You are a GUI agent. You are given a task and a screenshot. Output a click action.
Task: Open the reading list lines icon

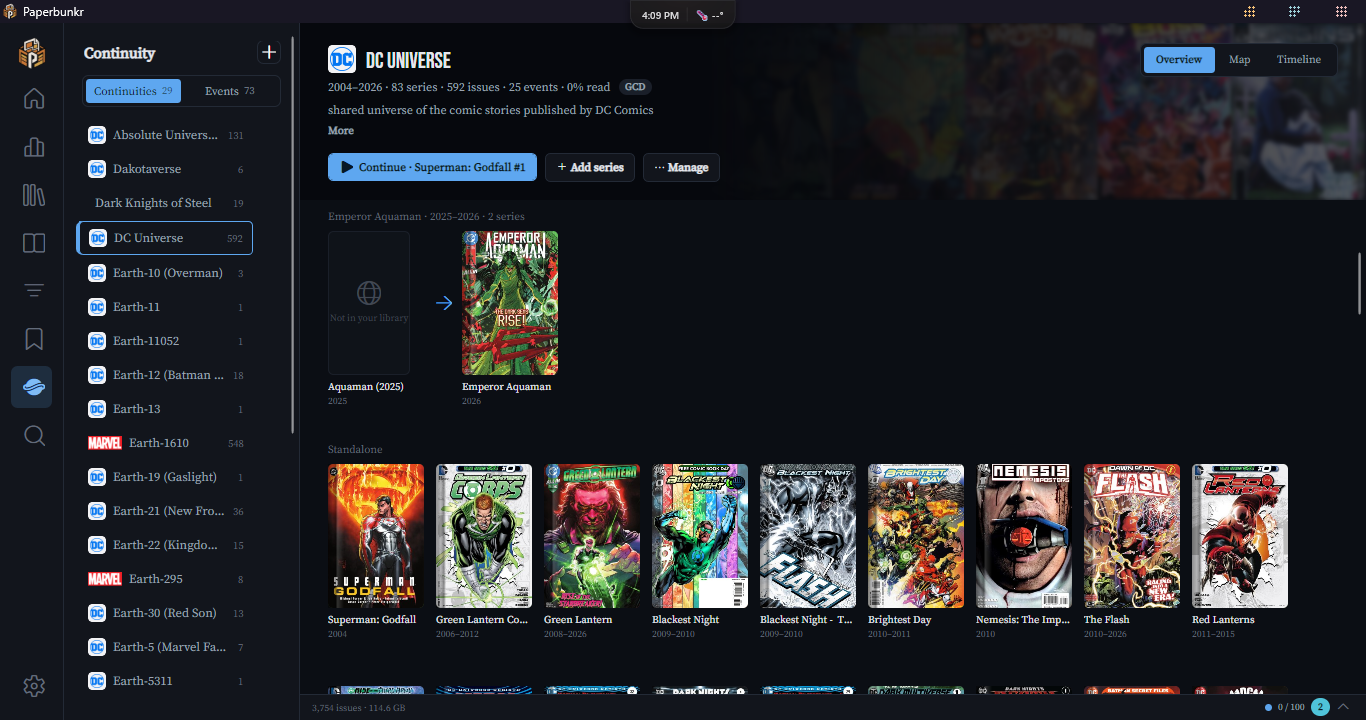pyautogui.click(x=34, y=291)
